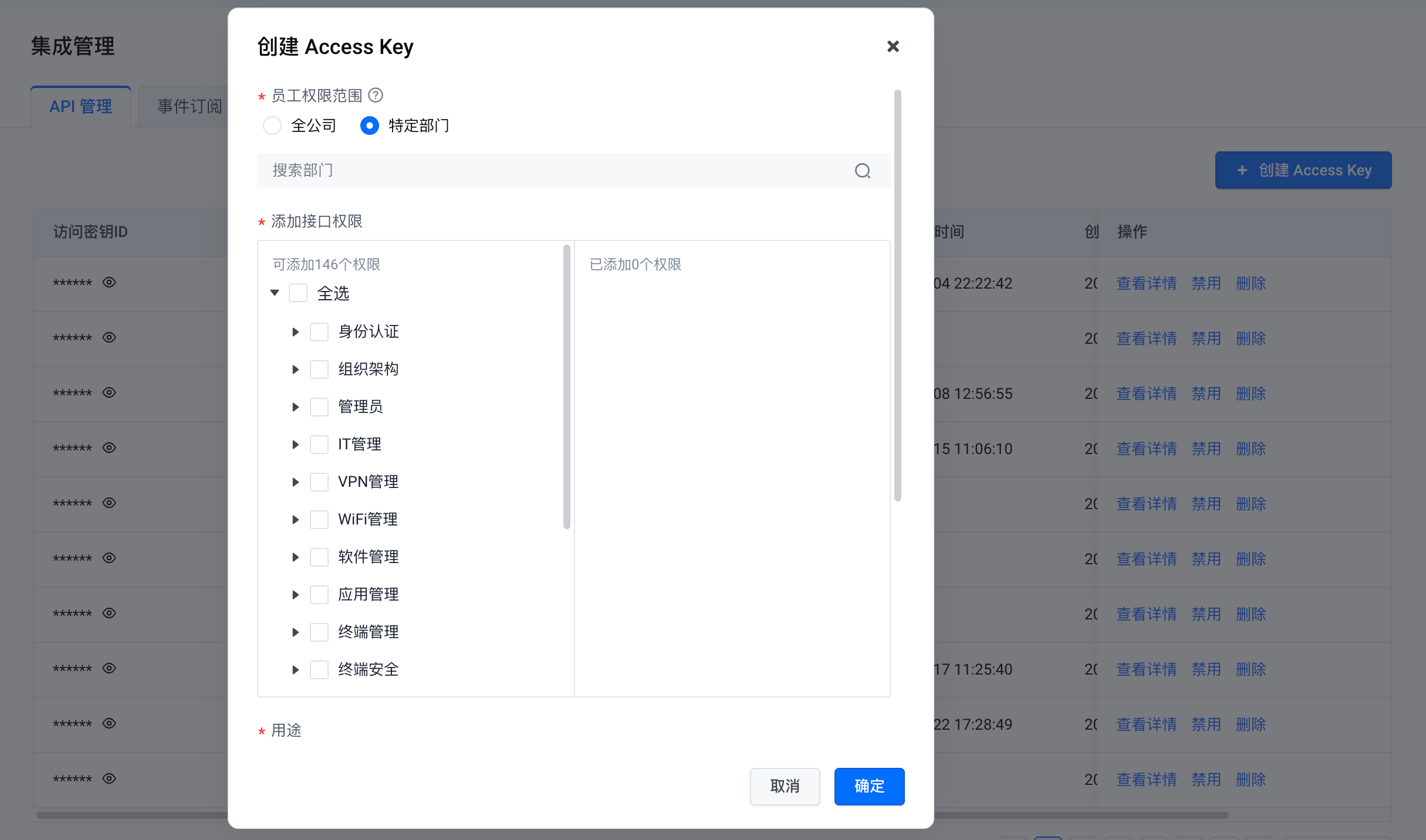Expand the 身份认证 tree node
Image resolution: width=1426 pixels, height=840 pixels.
pos(295,332)
